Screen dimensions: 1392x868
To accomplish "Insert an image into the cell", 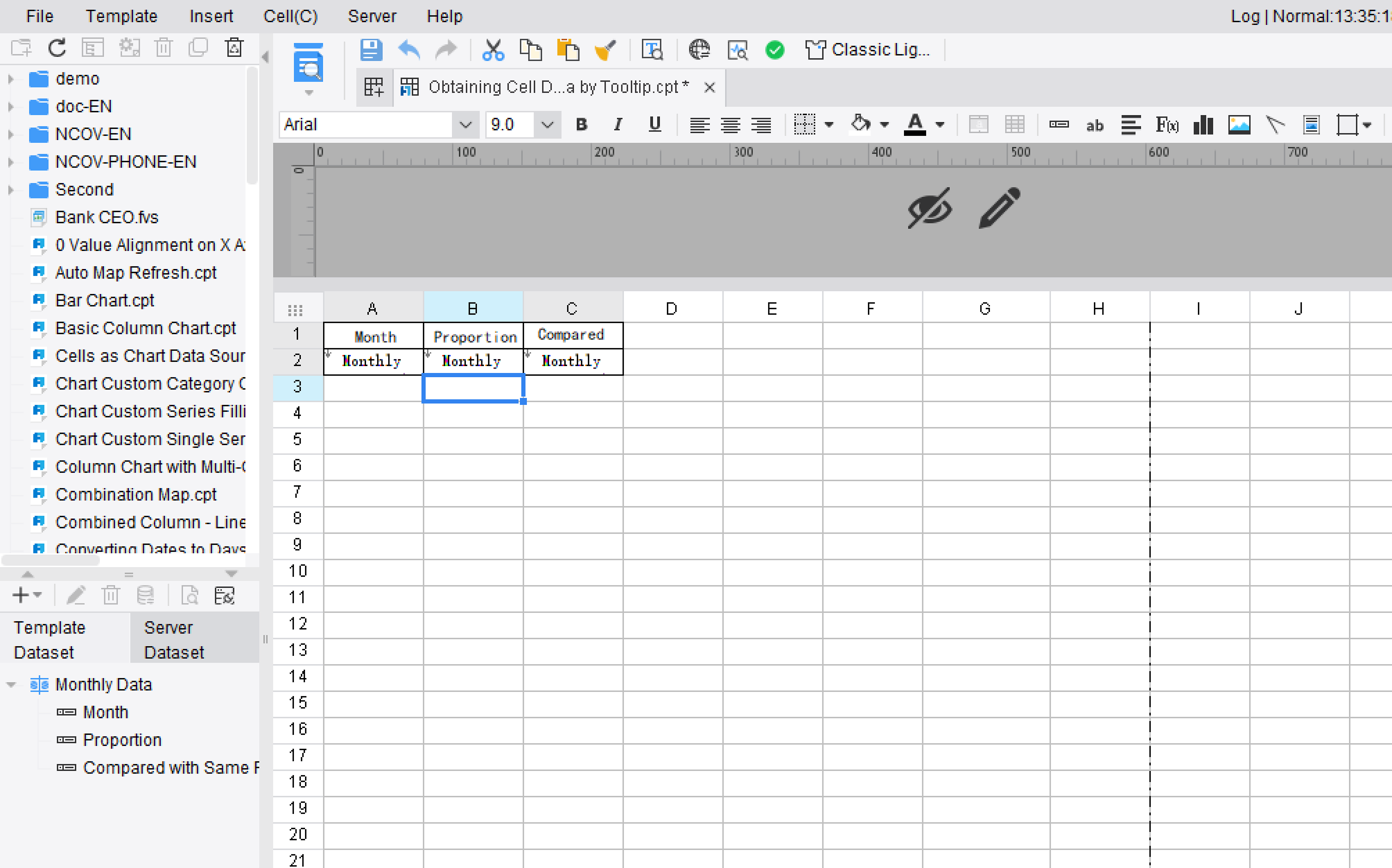I will click(x=1239, y=125).
